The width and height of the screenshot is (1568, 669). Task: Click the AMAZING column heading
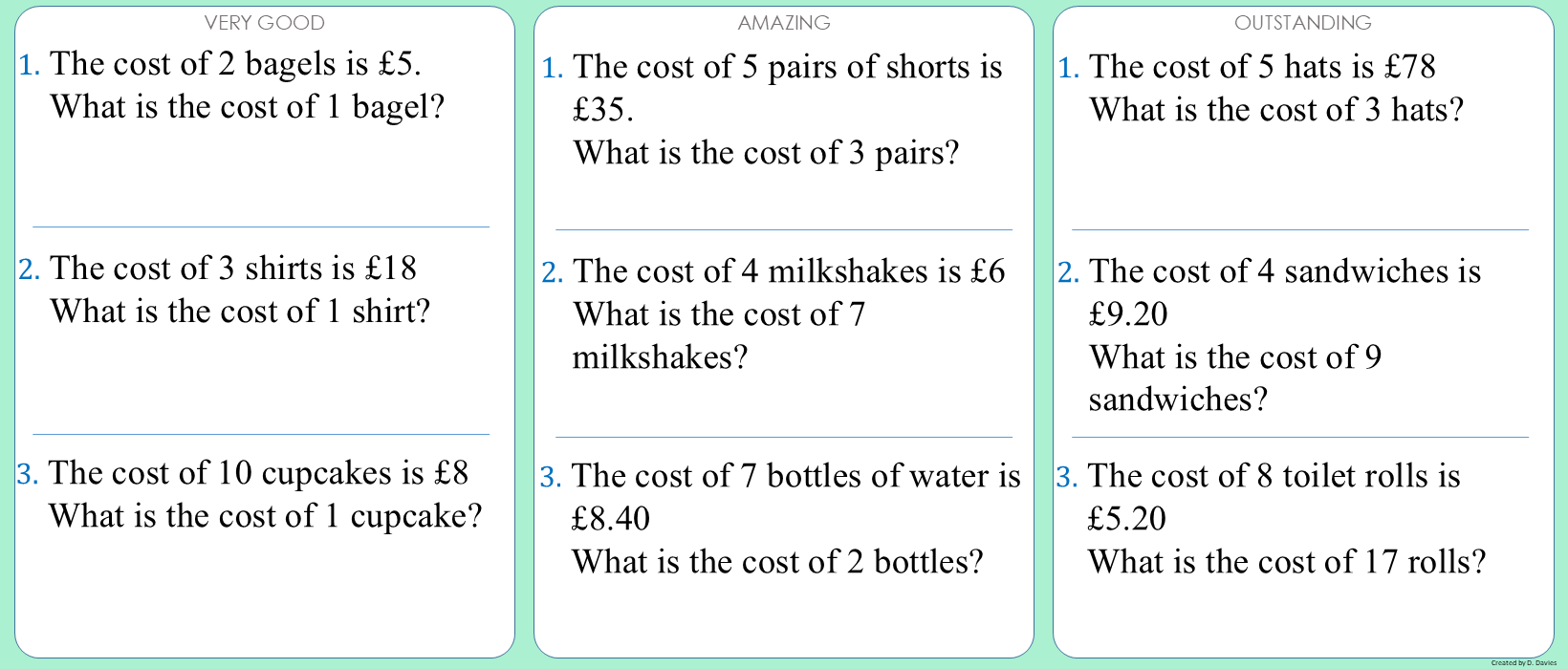pyautogui.click(x=784, y=23)
